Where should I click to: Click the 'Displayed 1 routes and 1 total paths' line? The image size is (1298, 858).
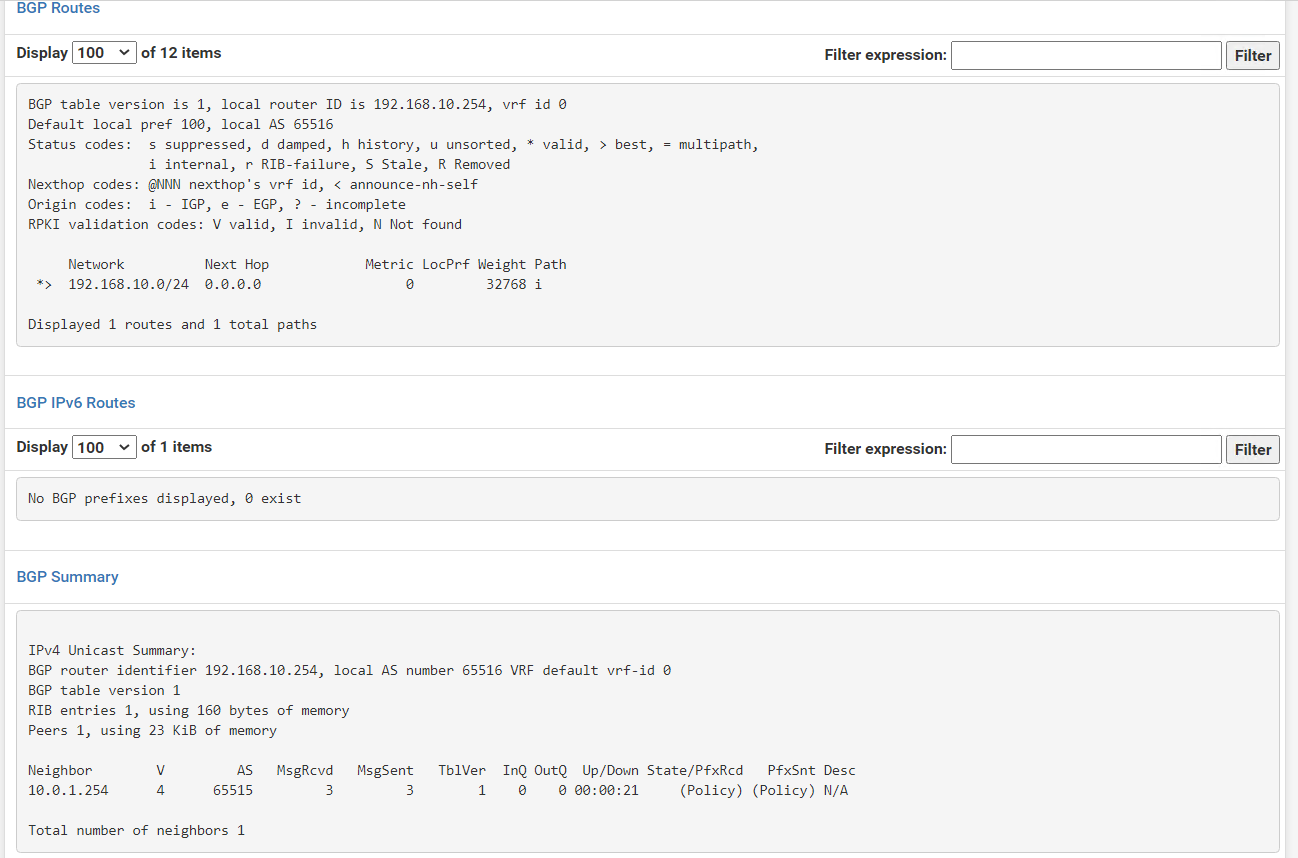pyautogui.click(x=172, y=325)
